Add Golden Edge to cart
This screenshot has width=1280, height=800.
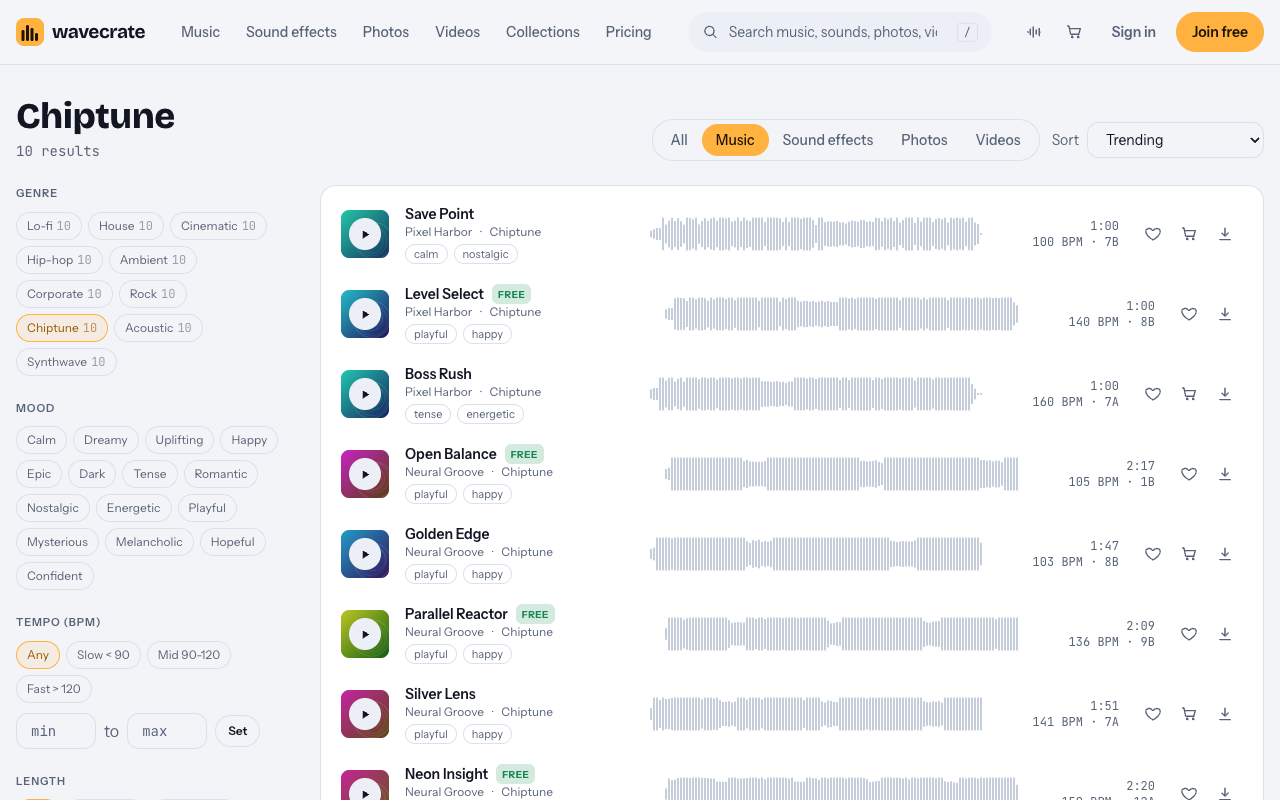[x=1189, y=554]
